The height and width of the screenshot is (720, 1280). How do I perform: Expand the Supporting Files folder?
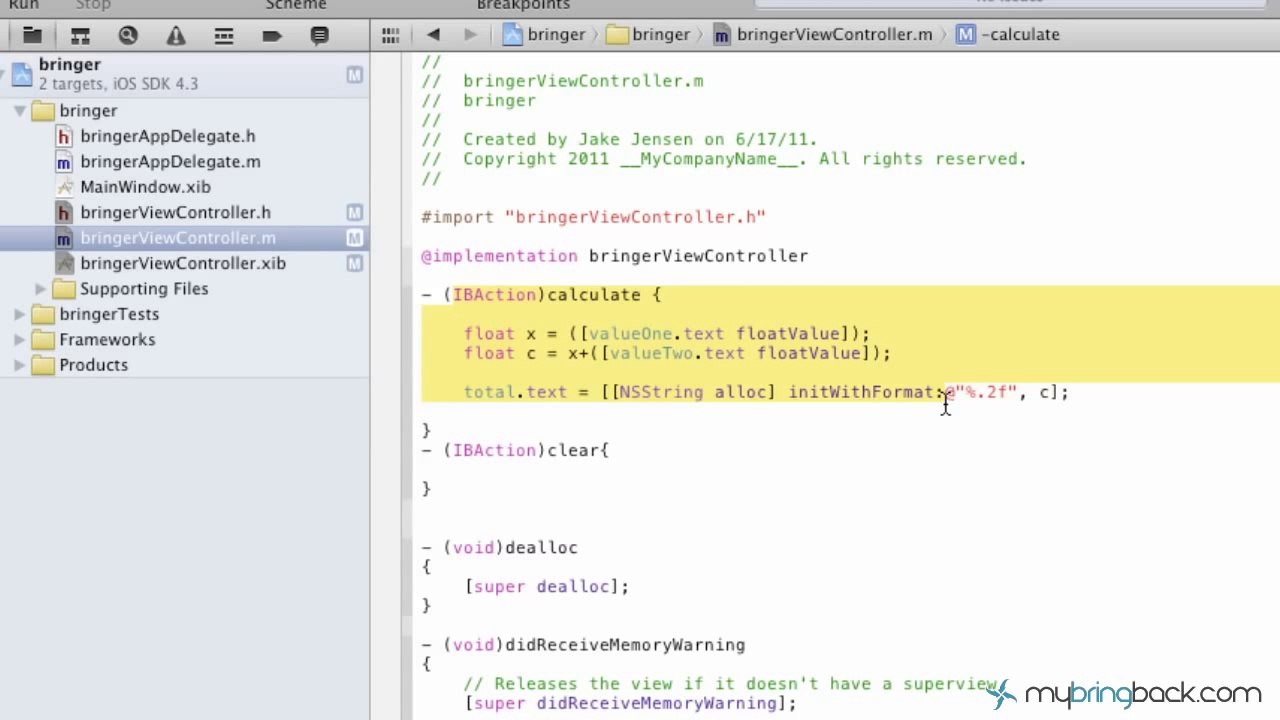point(40,289)
